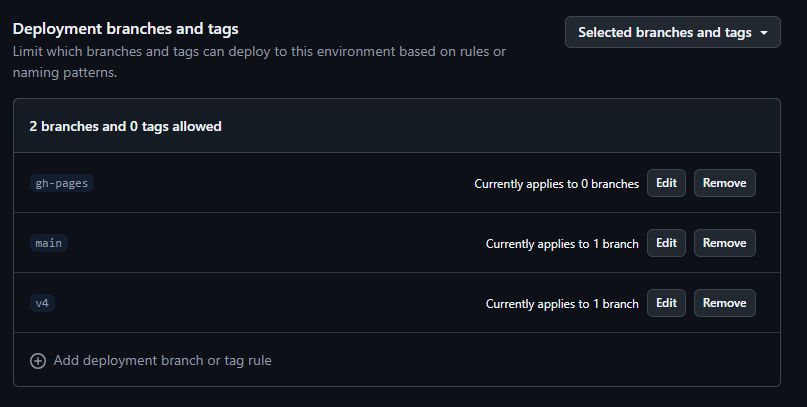The height and width of the screenshot is (407, 807).
Task: Edit the main branch rule
Action: pyautogui.click(x=666, y=243)
